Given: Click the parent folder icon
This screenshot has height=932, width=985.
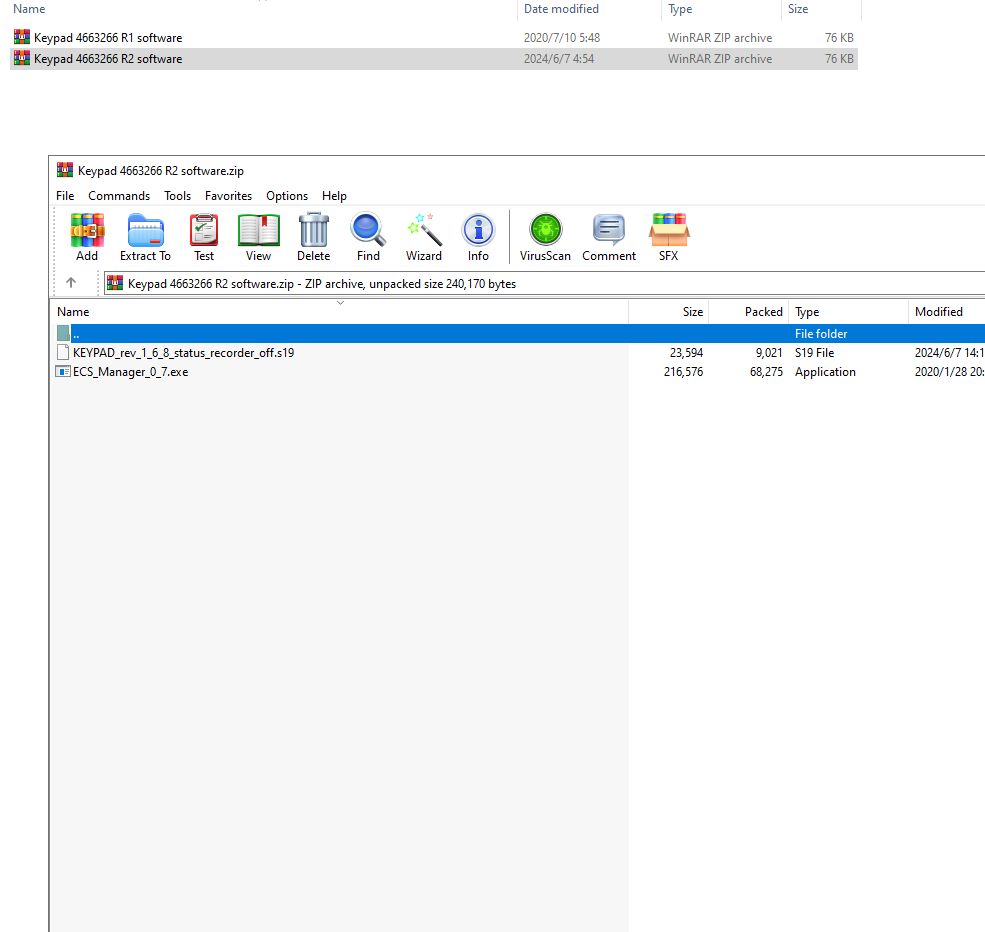Looking at the screenshot, I should (63, 333).
